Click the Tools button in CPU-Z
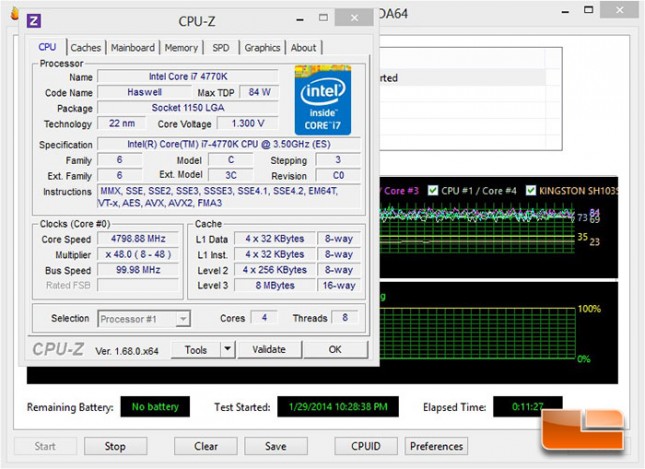The height and width of the screenshot is (469, 645). (x=196, y=350)
